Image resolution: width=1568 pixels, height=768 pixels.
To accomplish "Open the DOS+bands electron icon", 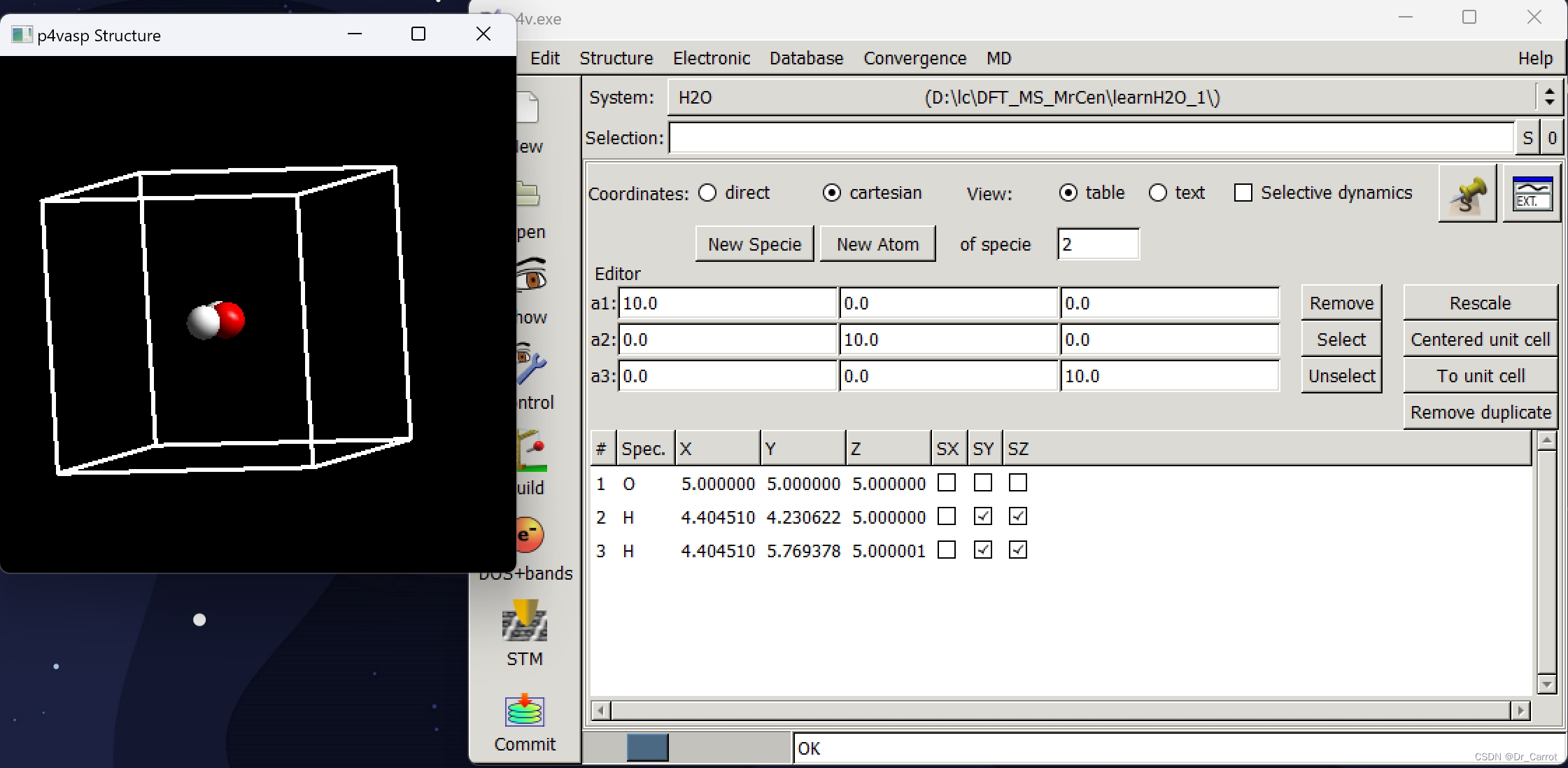I will 530,536.
